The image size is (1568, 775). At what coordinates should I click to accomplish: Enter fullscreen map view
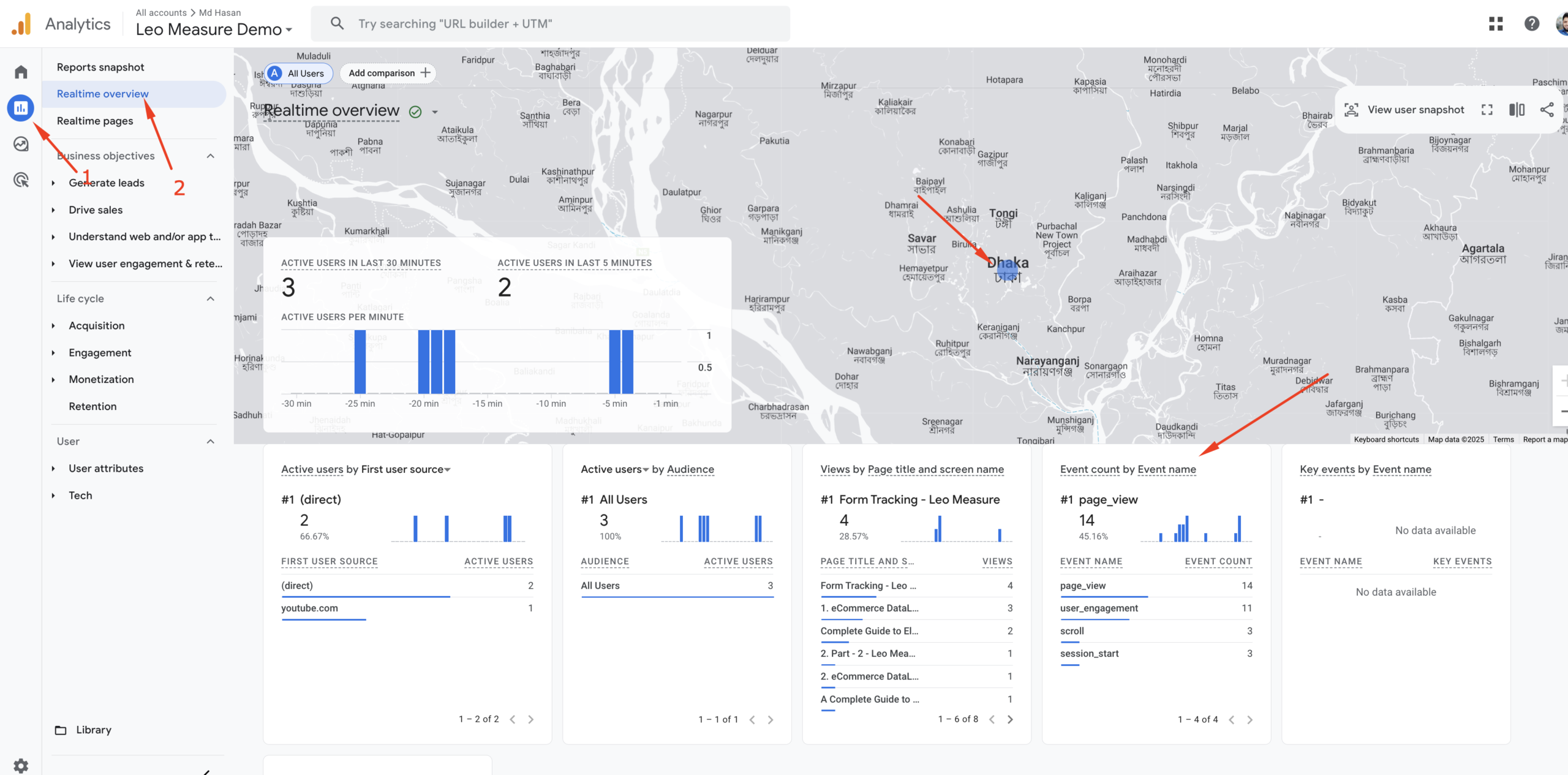pyautogui.click(x=1487, y=110)
